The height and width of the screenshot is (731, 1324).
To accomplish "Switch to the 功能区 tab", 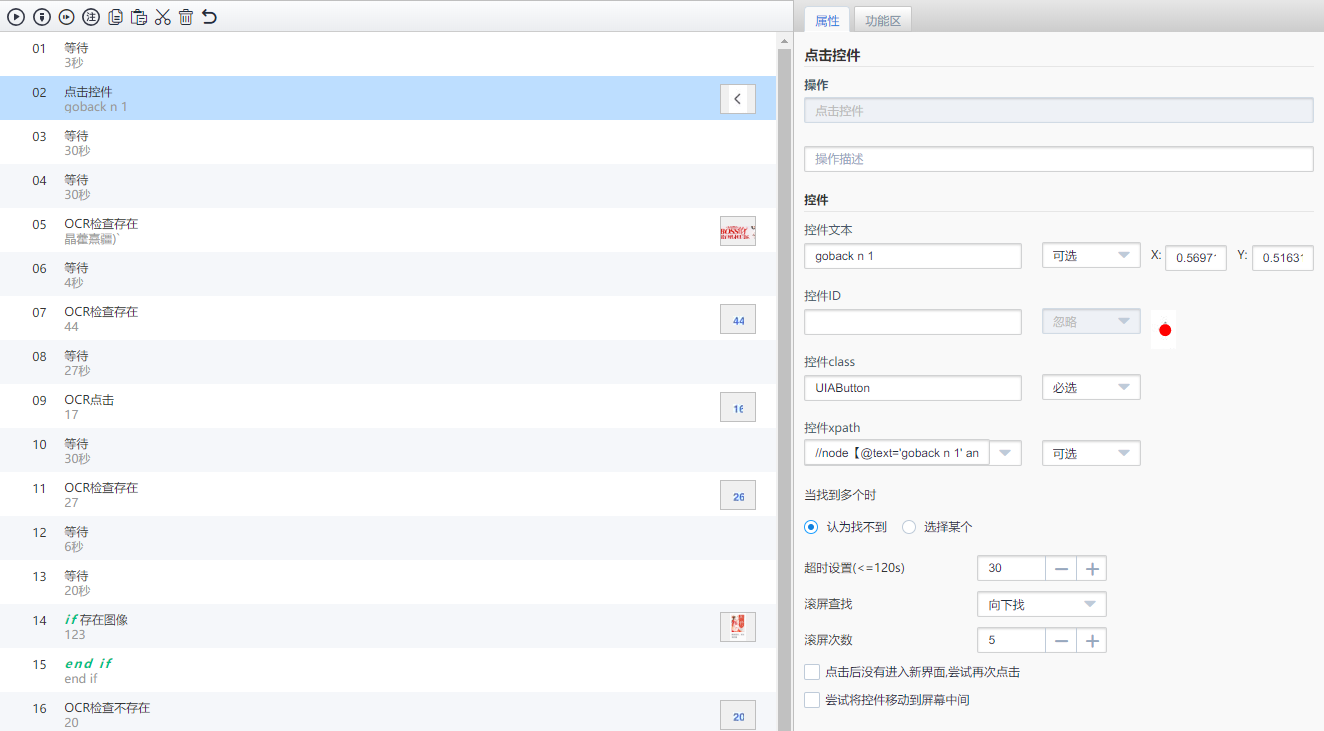I will (x=882, y=20).
